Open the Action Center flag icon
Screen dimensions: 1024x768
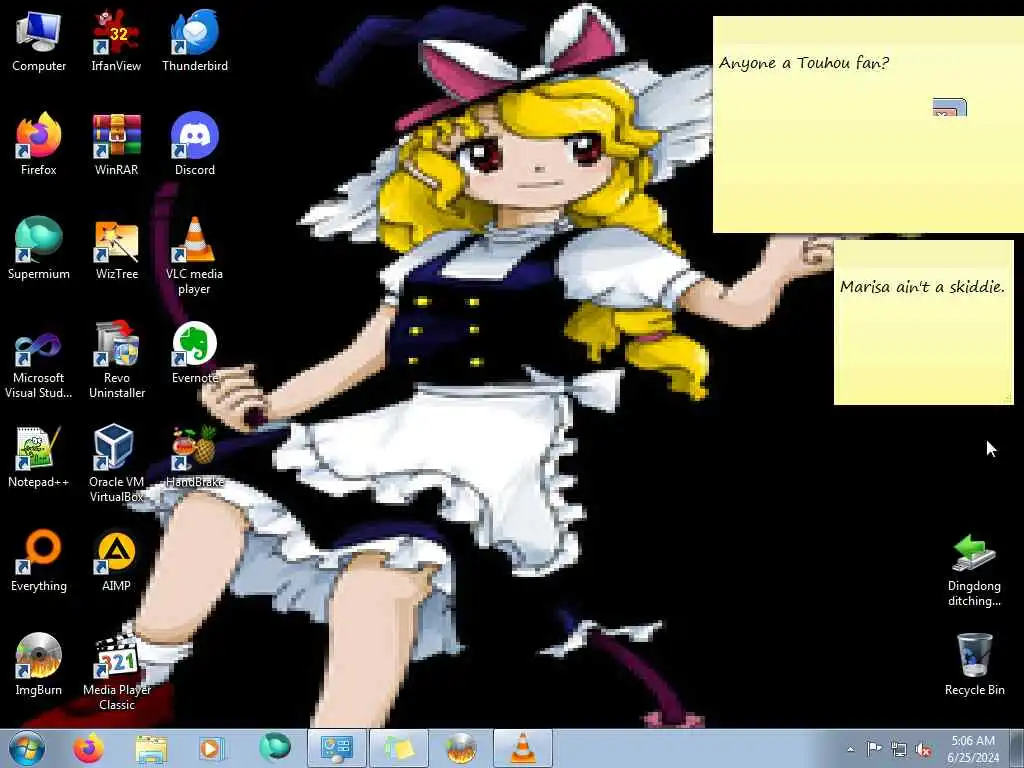click(x=874, y=749)
